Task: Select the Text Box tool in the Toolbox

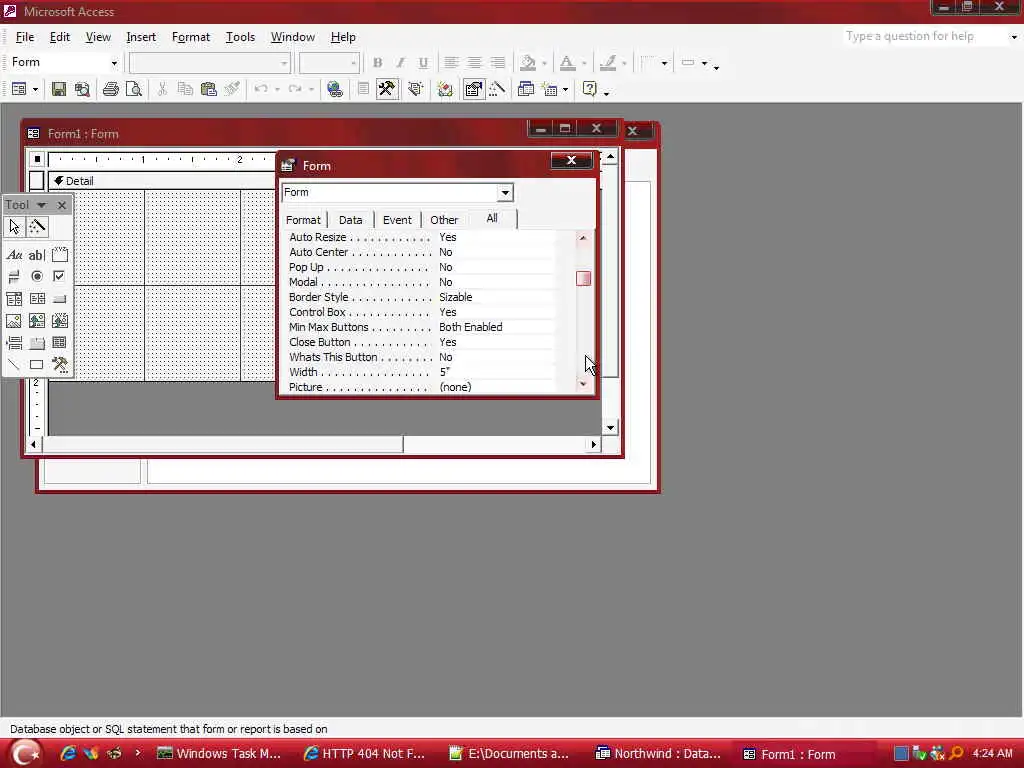Action: 37,255
